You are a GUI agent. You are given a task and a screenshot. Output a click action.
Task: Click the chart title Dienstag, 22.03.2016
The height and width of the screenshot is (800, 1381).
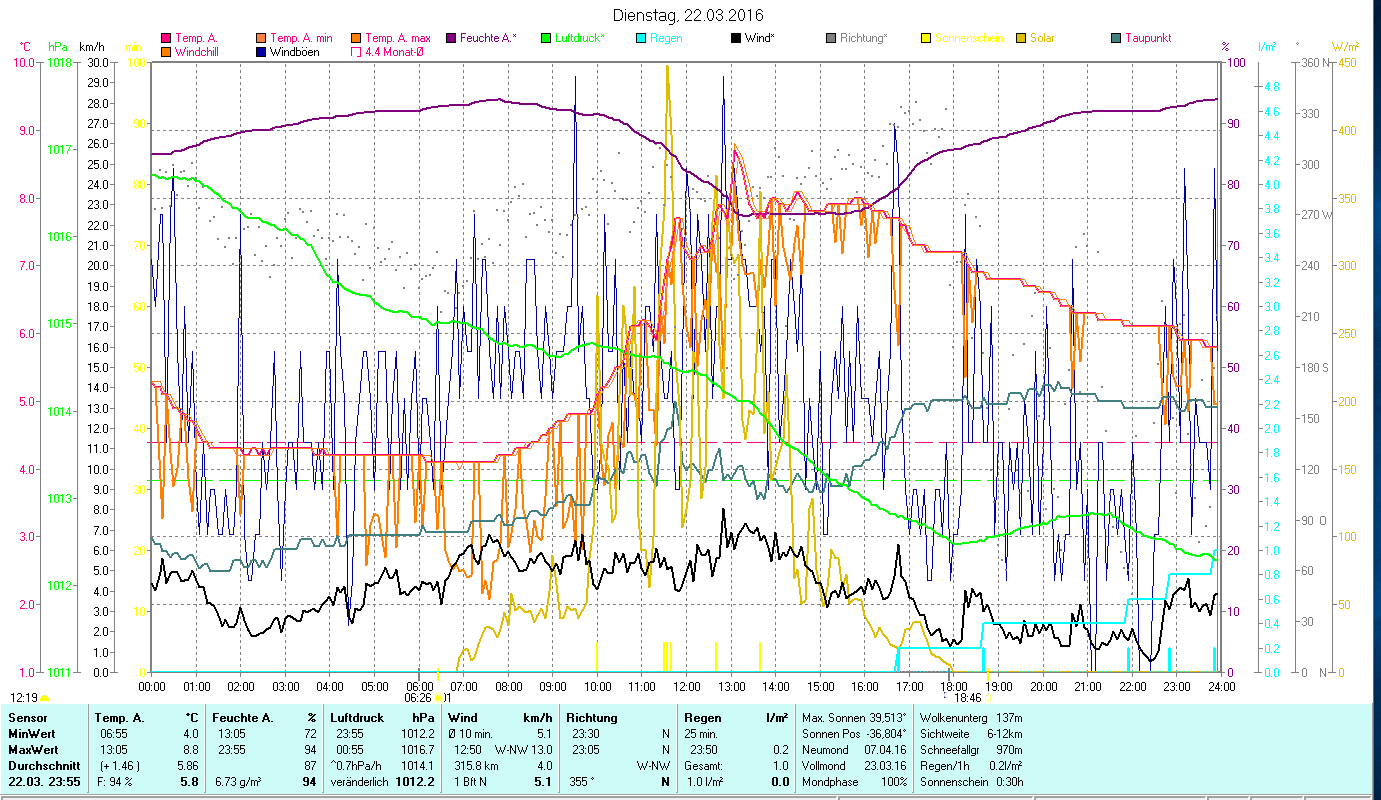pyautogui.click(x=688, y=15)
